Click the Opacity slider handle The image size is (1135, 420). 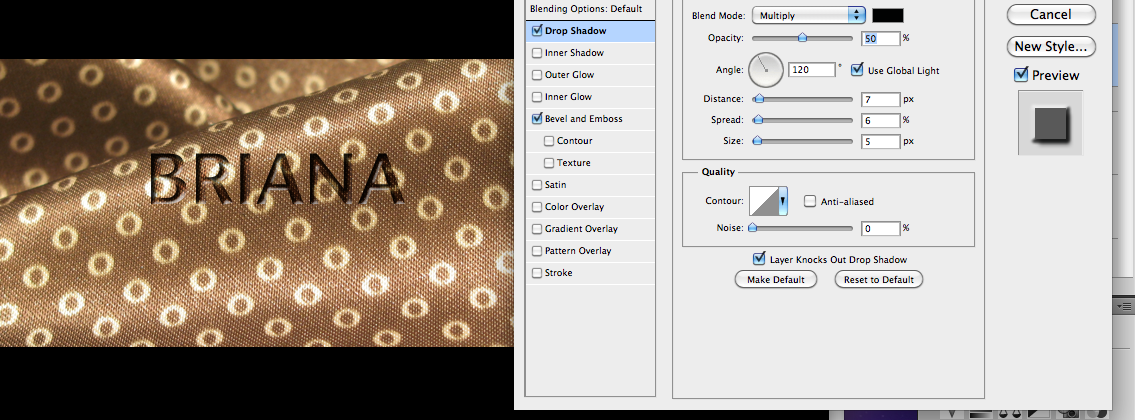tap(802, 37)
